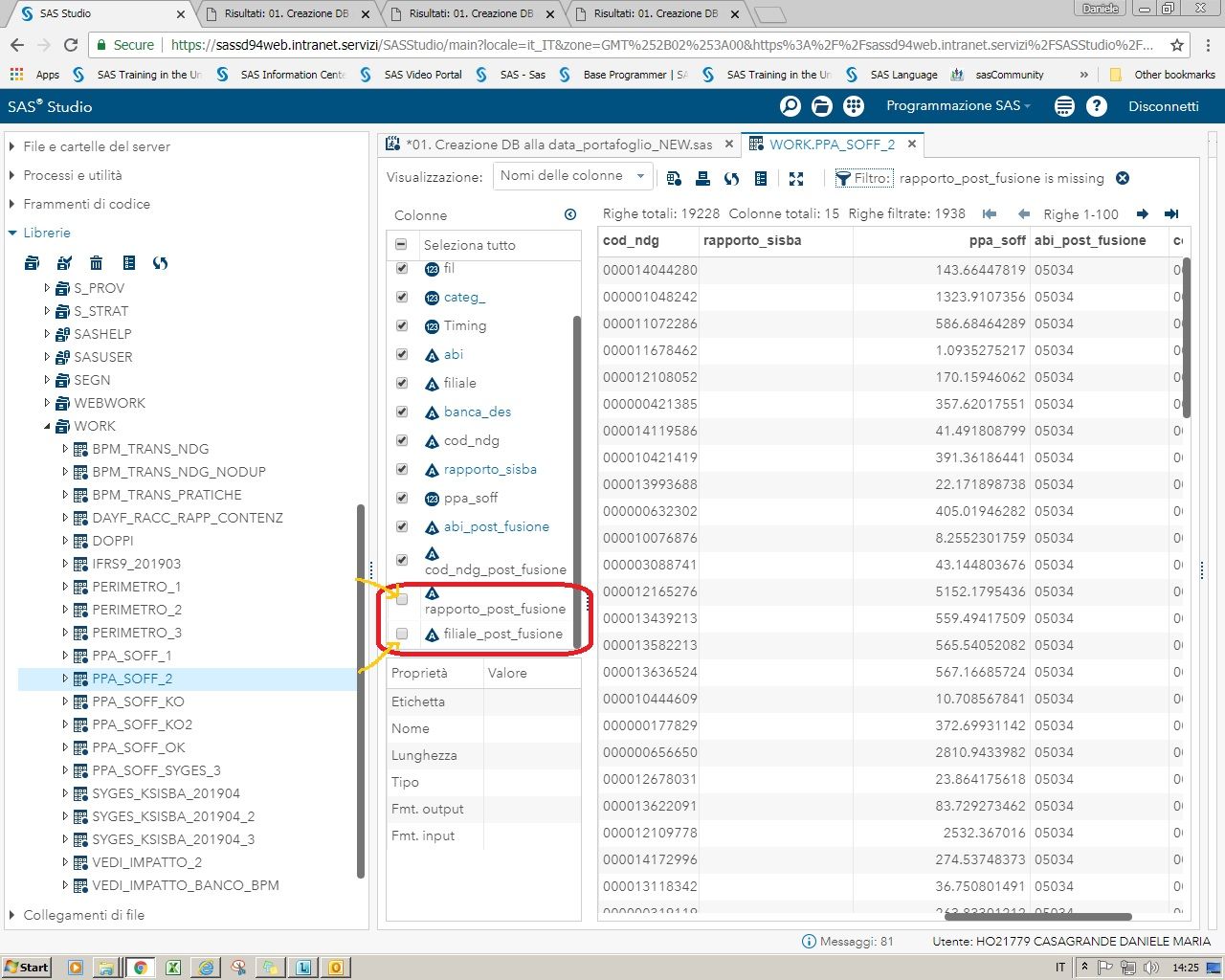Jump to last page of rows
Viewport: 1225px width, 980px height.
[1170, 214]
